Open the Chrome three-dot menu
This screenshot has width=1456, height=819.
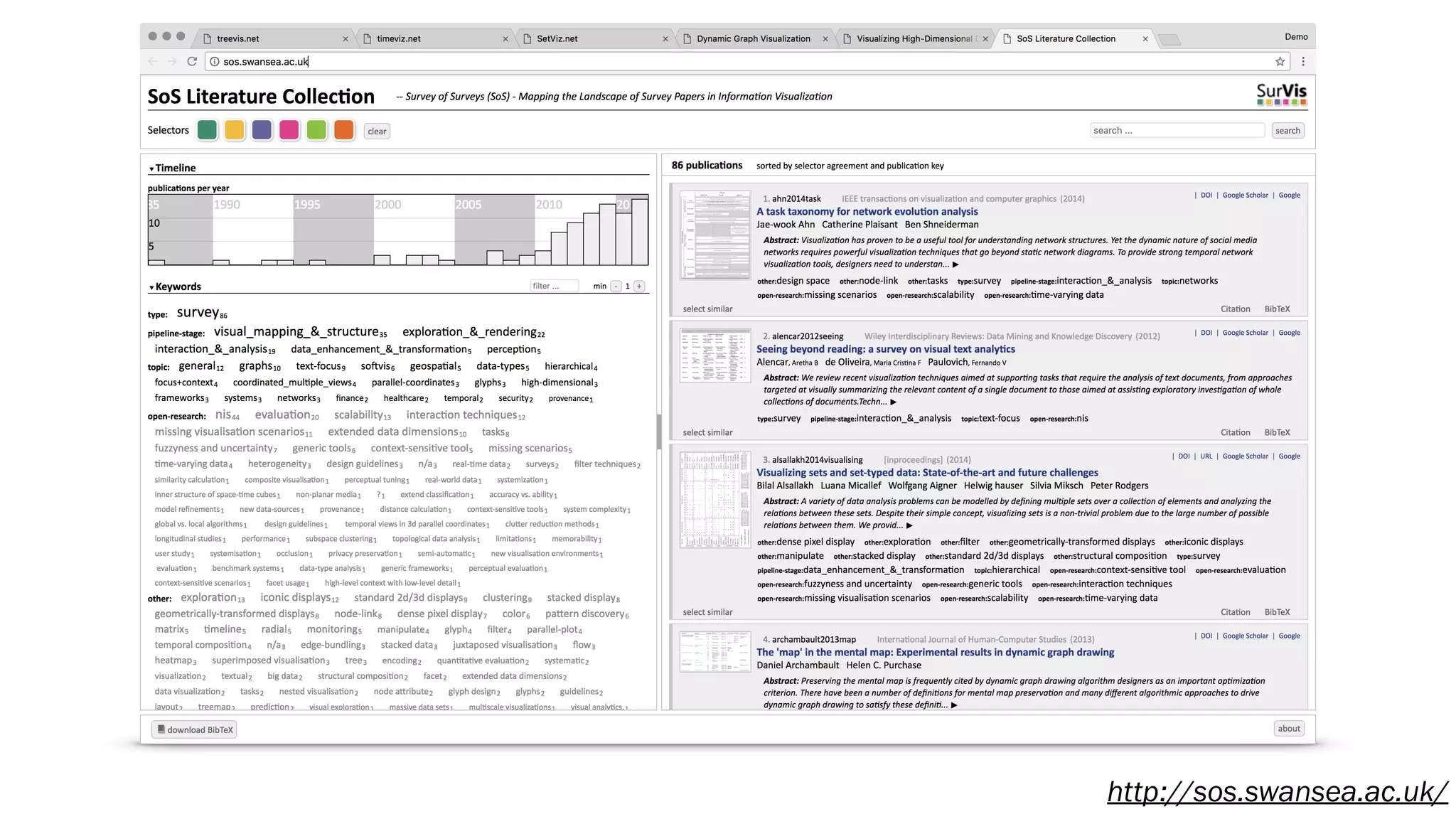click(x=1303, y=62)
